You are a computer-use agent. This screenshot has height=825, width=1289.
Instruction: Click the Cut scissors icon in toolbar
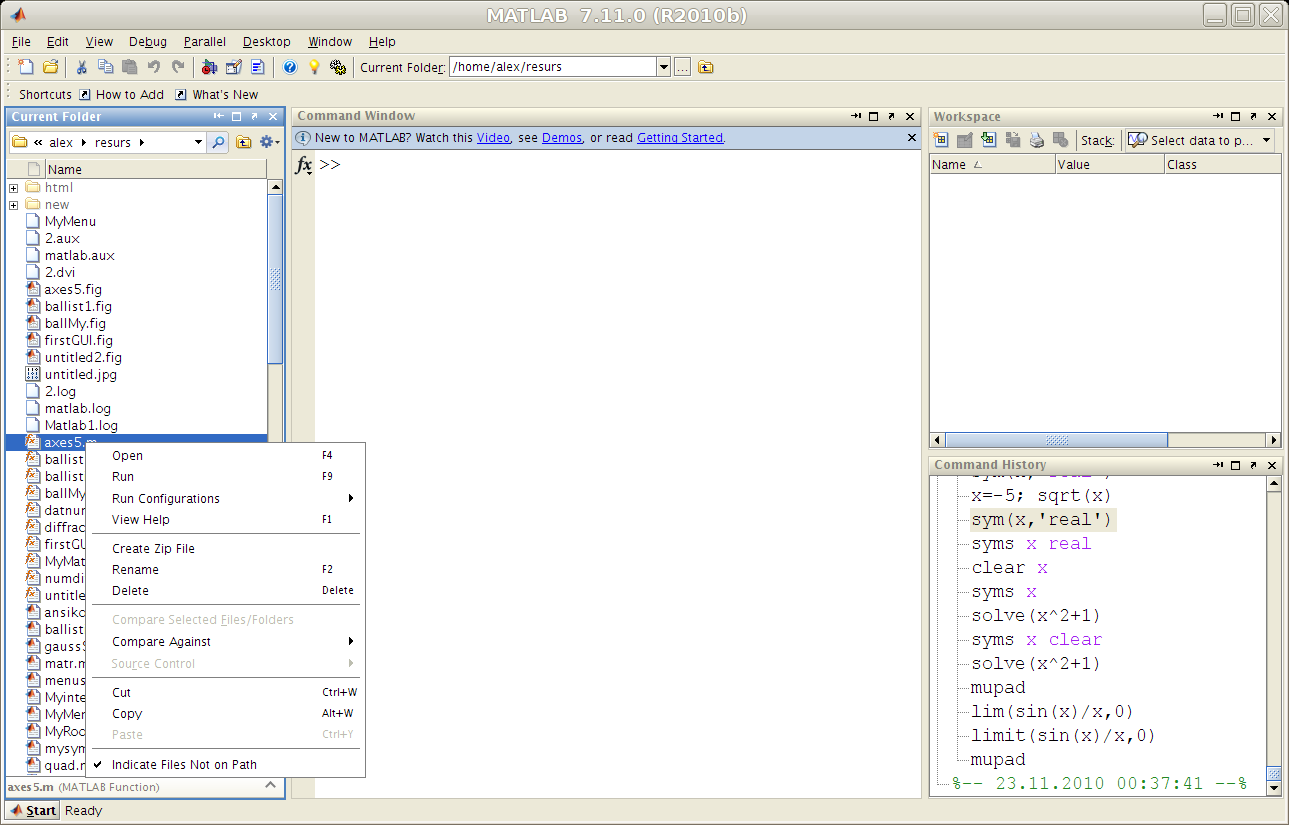(x=82, y=67)
